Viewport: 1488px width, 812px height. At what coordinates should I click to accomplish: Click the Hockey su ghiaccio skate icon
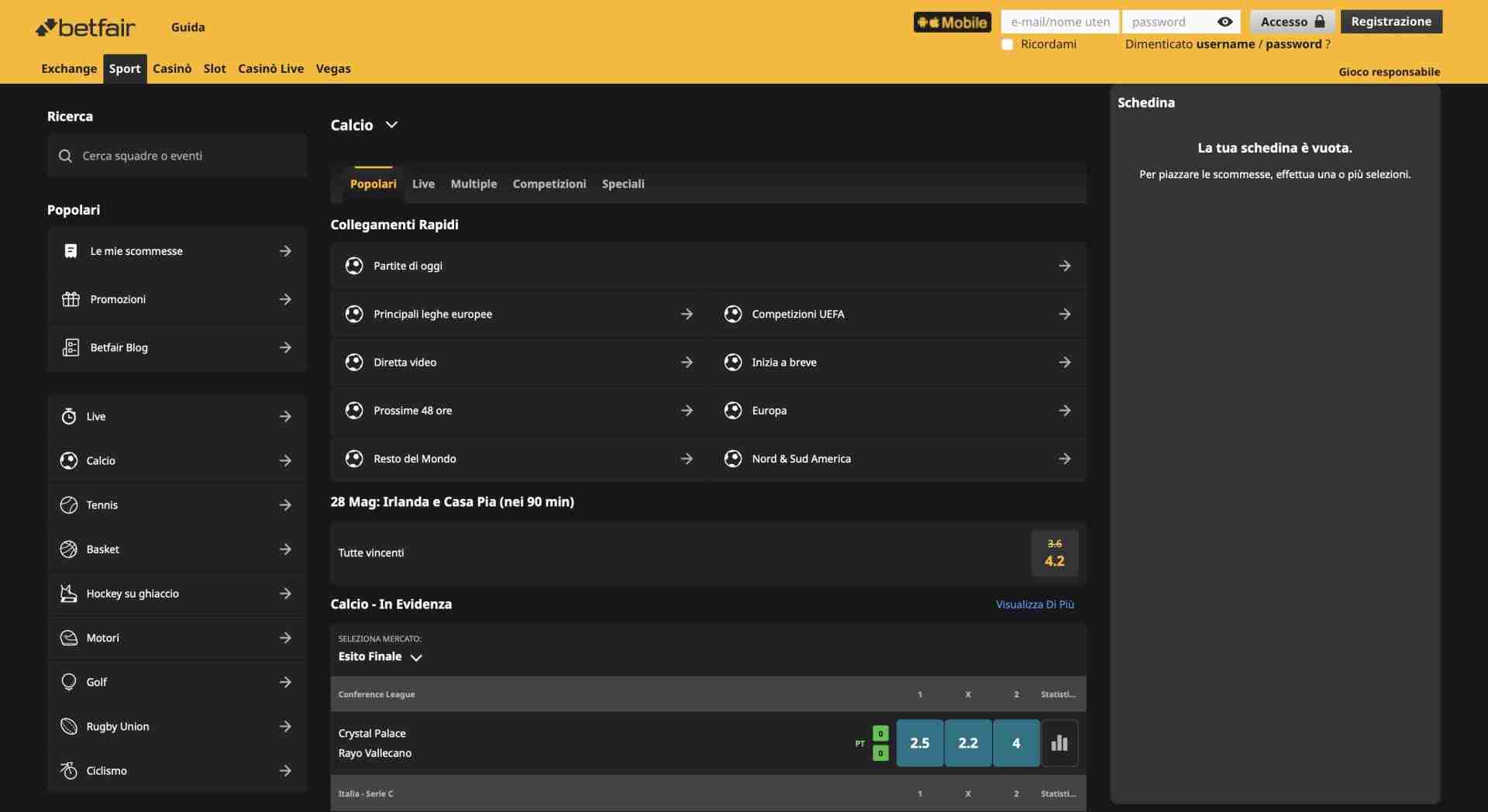(69, 594)
